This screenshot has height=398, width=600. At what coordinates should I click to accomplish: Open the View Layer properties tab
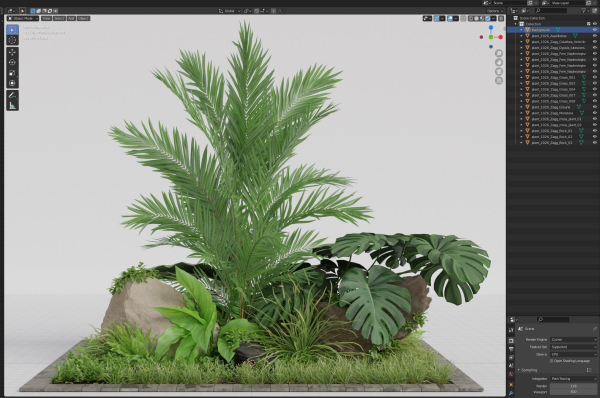512,357
